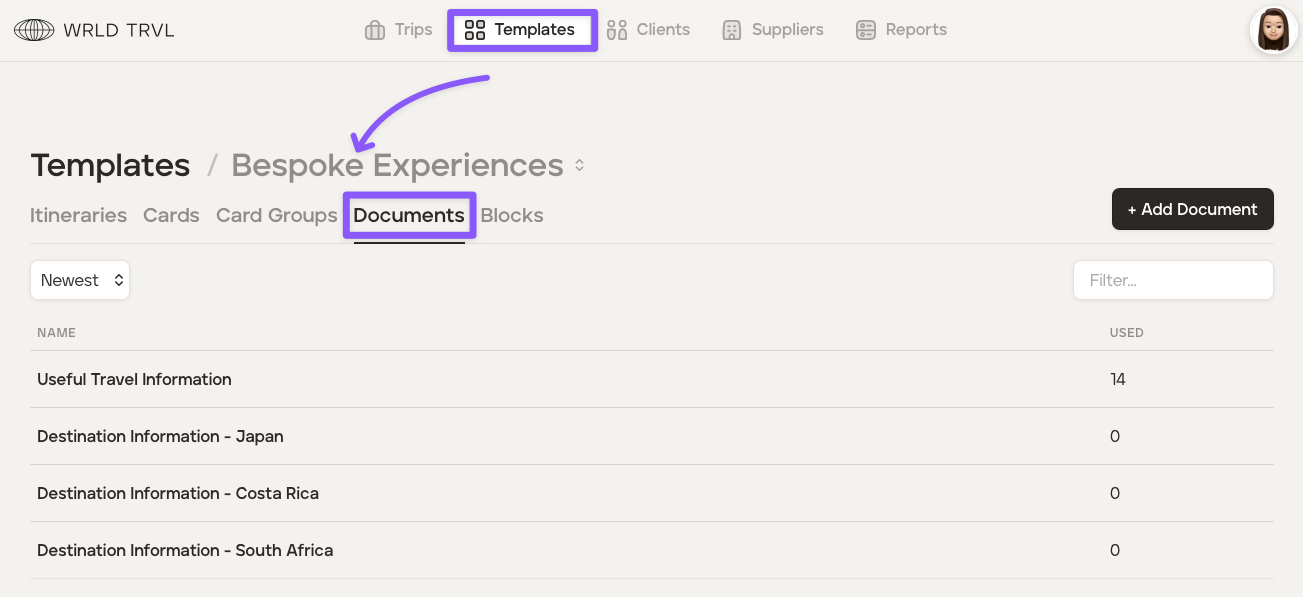Expand the Bespoke Experiences switcher chevron
Image resolution: width=1303 pixels, height=597 pixels.
(579, 166)
